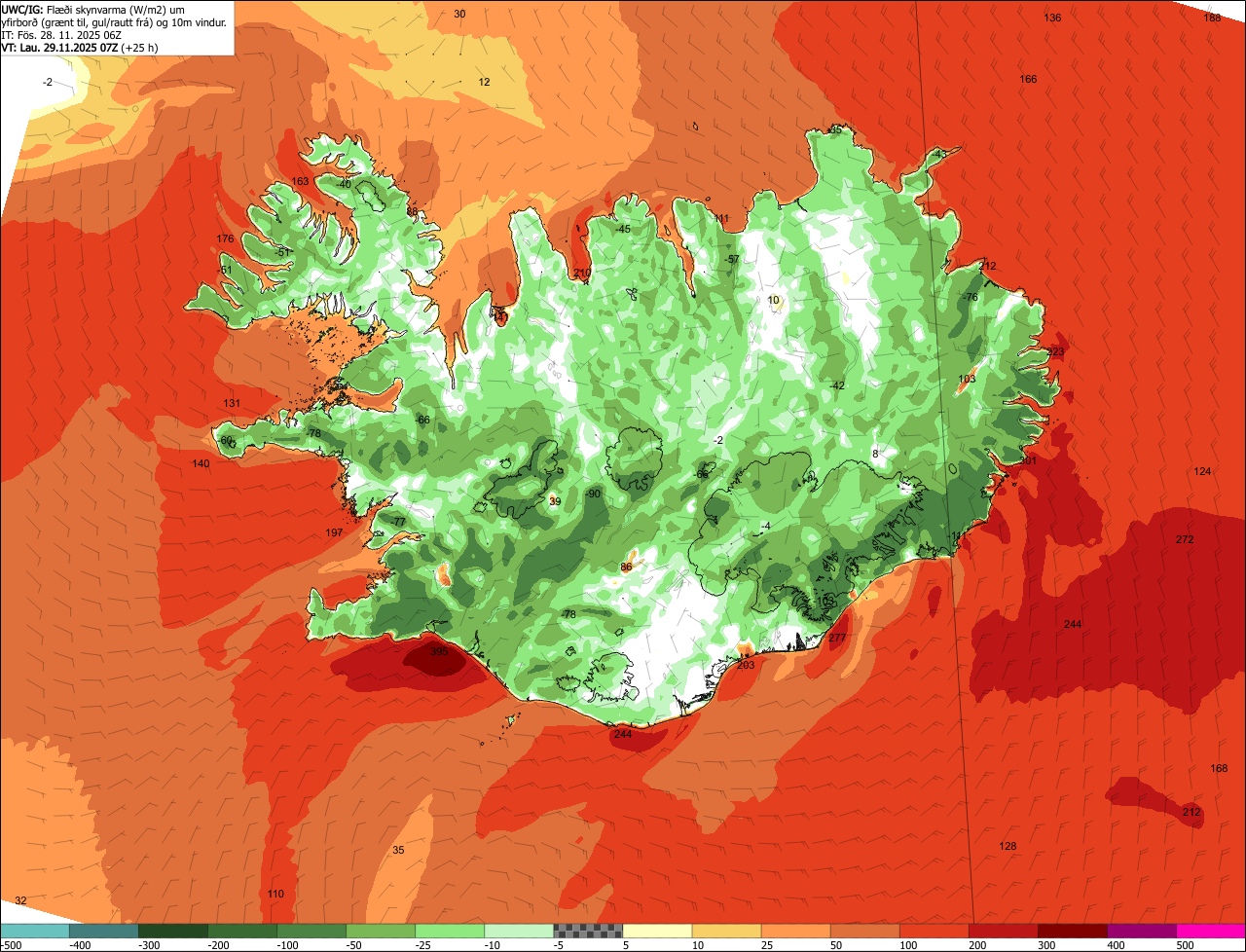Click the 301 value on the east coast
Screen dimensions: 1246x952
coord(1028,460)
